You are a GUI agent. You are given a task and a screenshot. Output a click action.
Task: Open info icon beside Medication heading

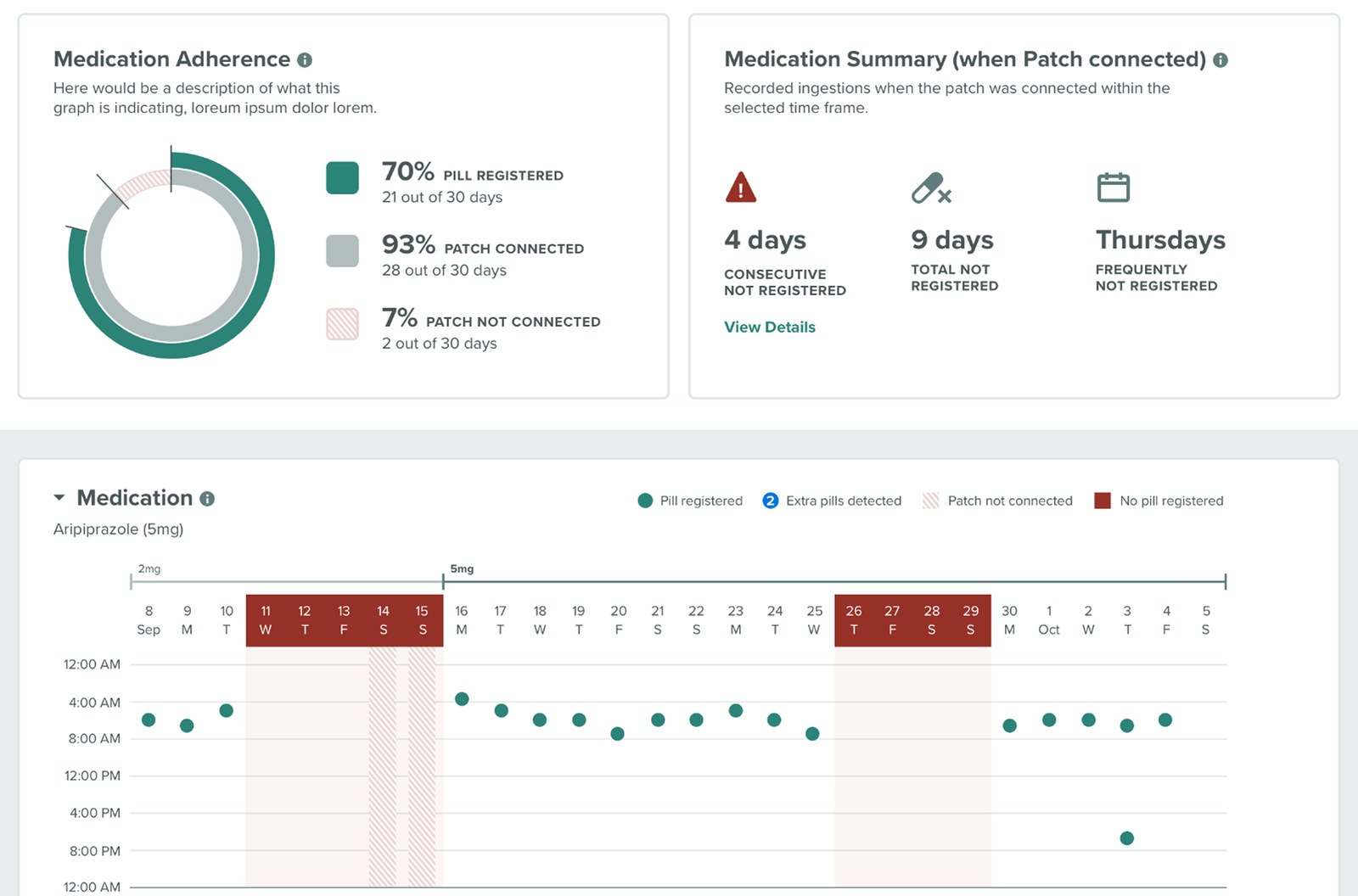coord(207,499)
